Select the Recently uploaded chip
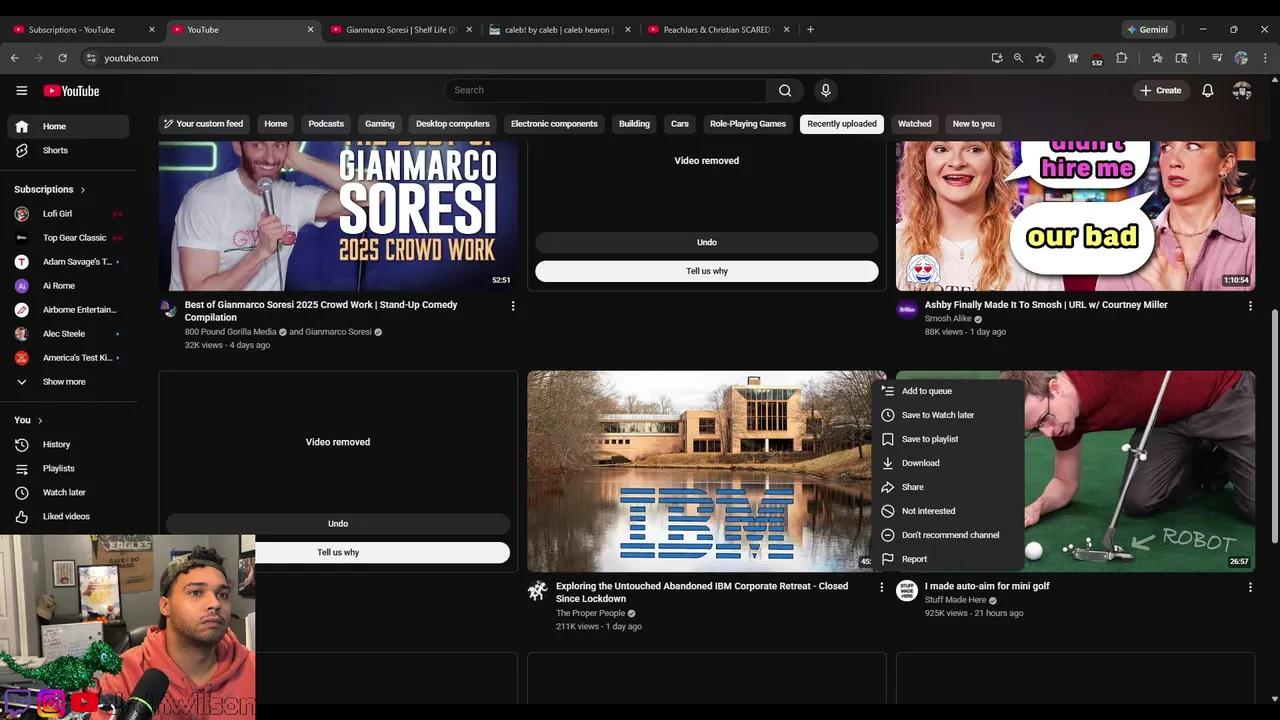This screenshot has width=1280, height=720. 842,124
